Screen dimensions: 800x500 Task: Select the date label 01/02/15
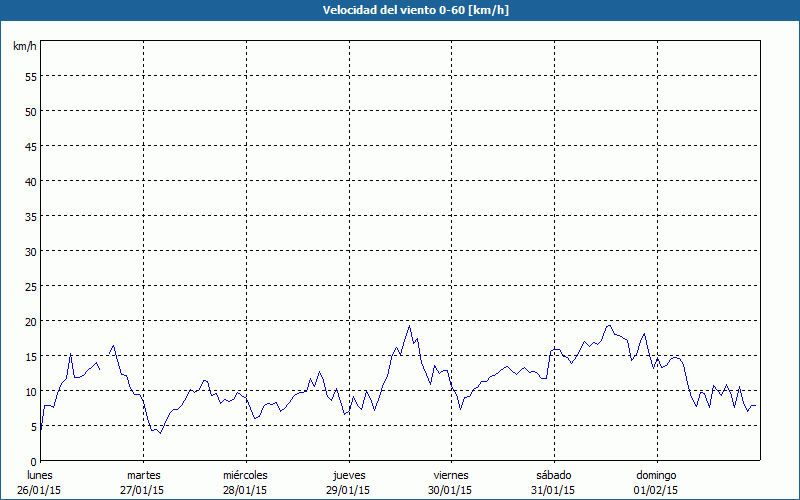[655, 490]
